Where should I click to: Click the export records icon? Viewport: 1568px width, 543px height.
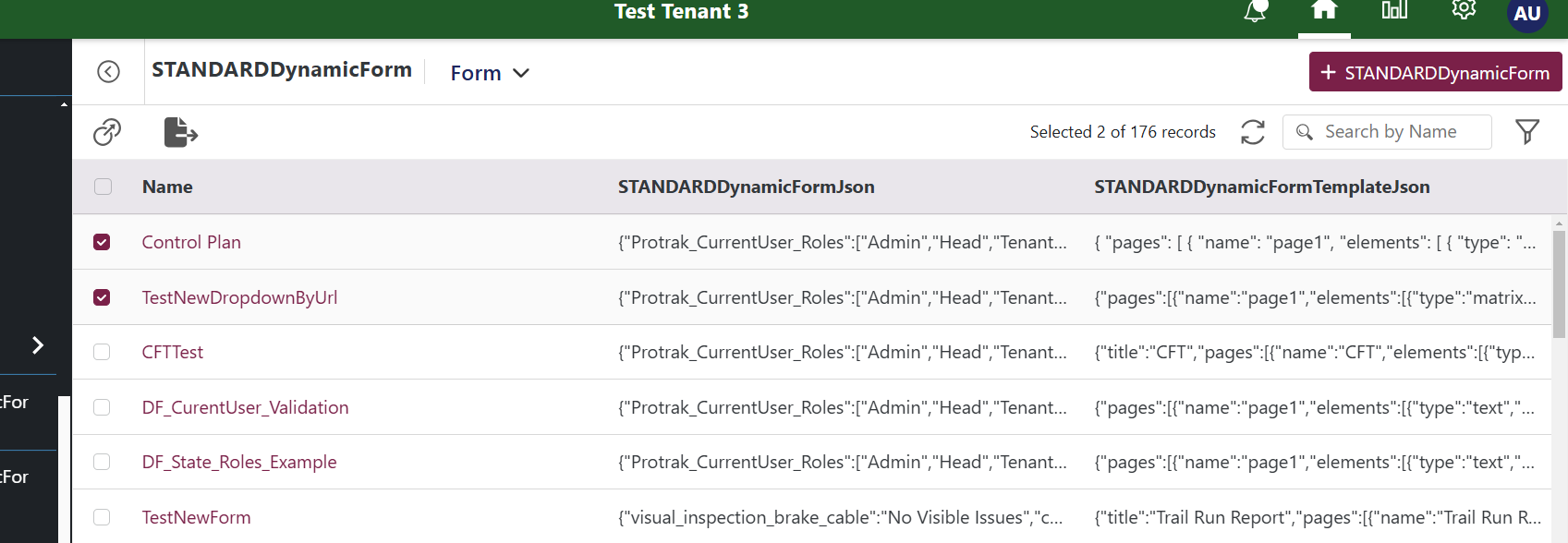[x=180, y=132]
